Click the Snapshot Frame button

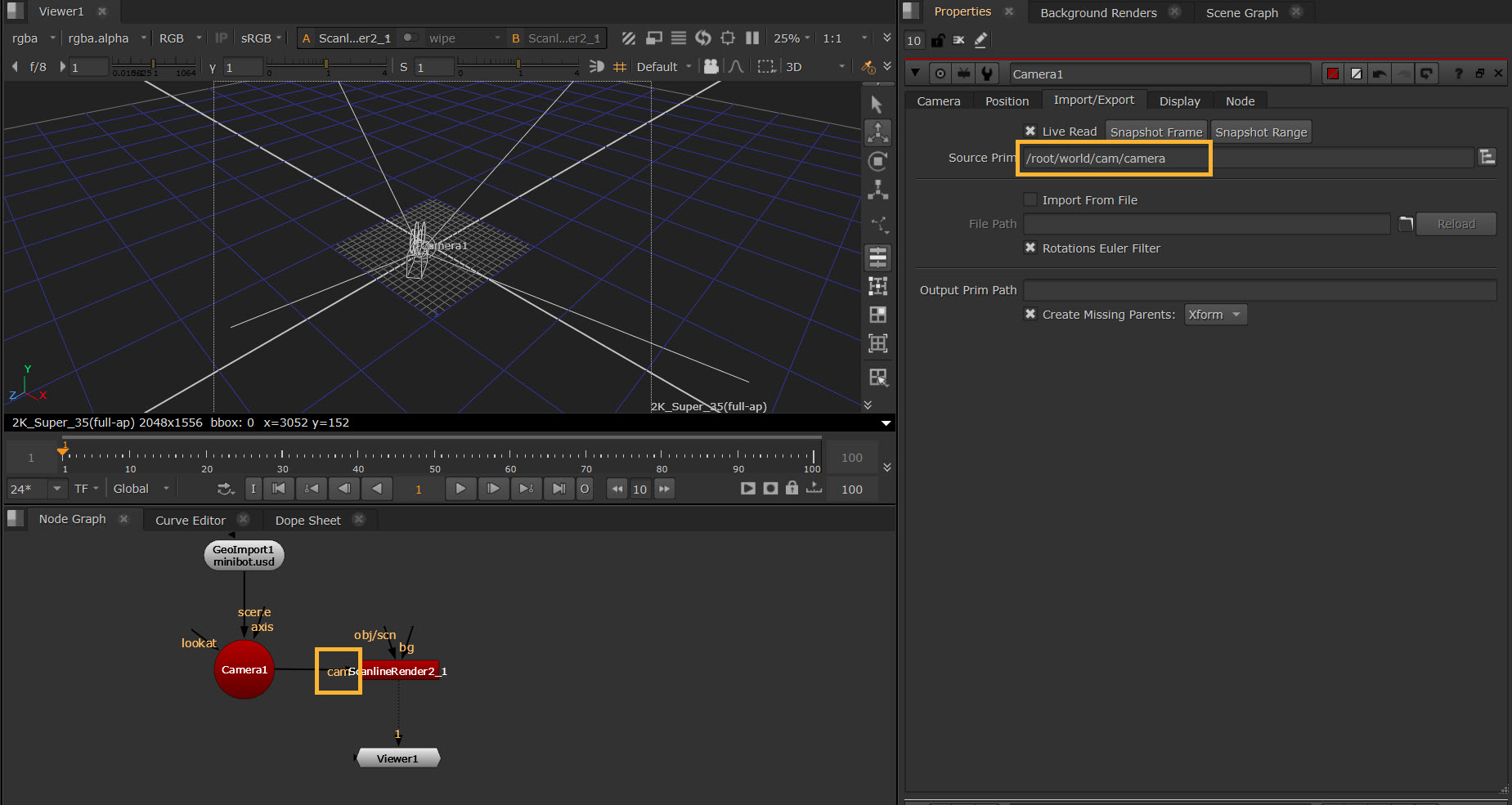pyautogui.click(x=1155, y=132)
